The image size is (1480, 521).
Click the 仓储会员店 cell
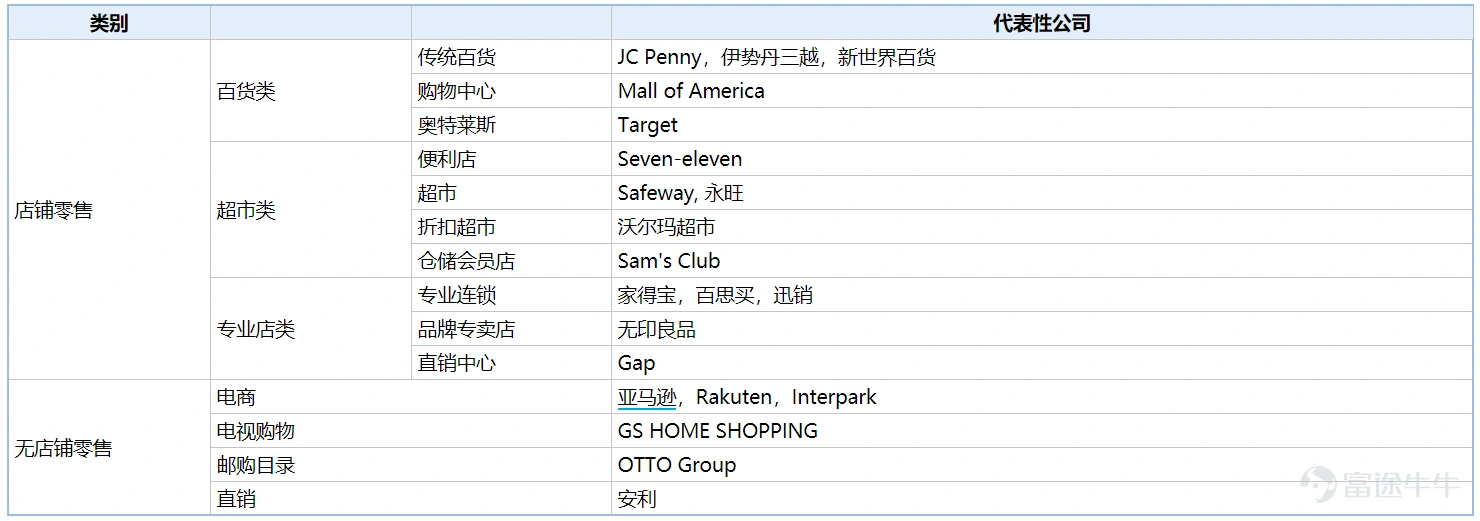click(x=511, y=261)
